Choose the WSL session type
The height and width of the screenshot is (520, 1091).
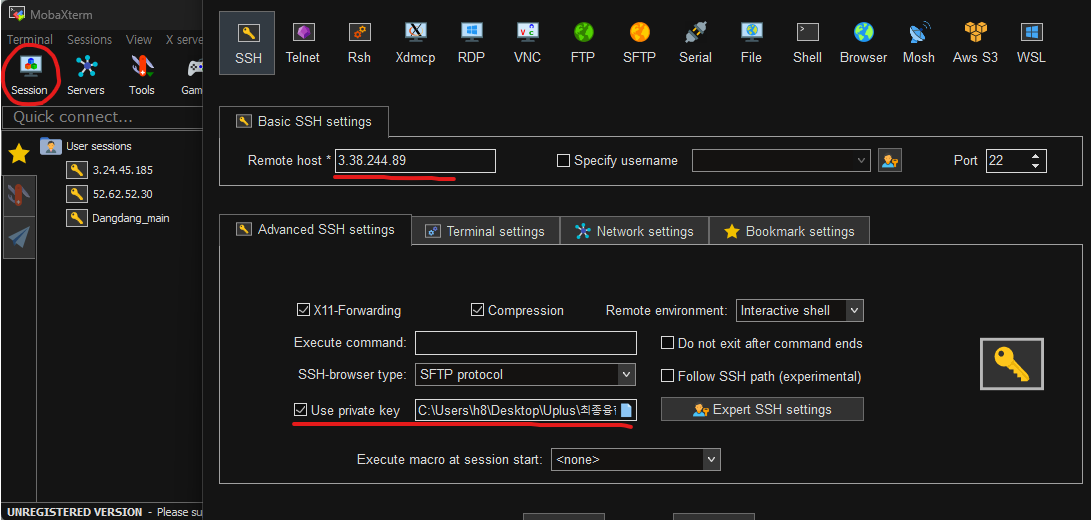1031,43
